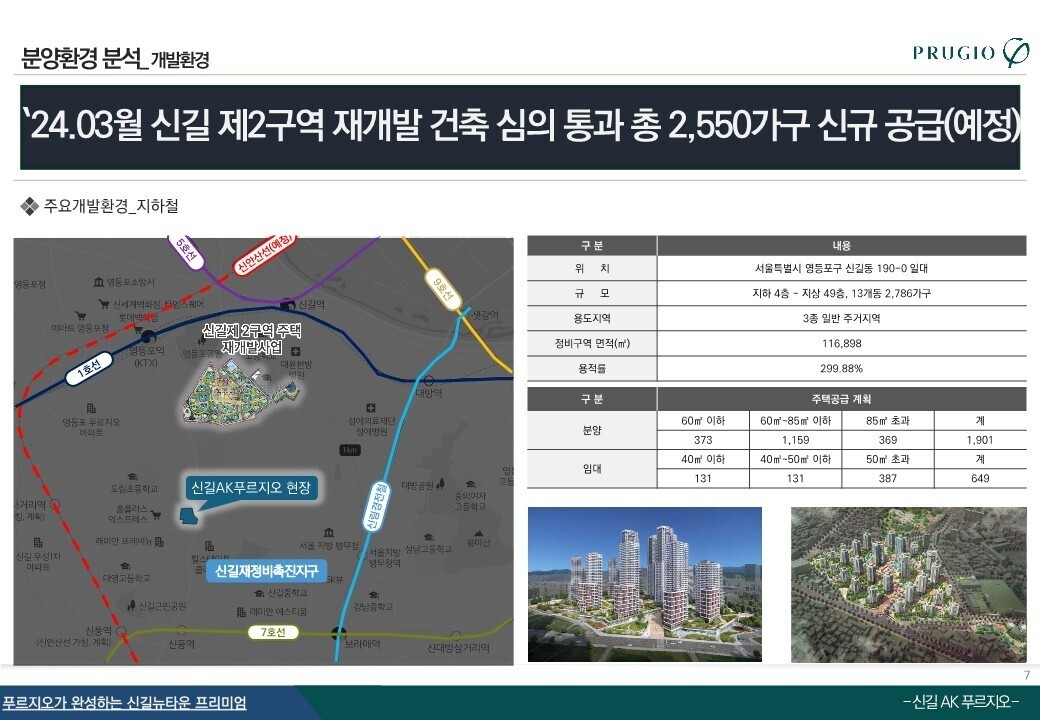
Task: Click the 신길AK푸르지오 현장 callout label
Action: tap(251, 488)
